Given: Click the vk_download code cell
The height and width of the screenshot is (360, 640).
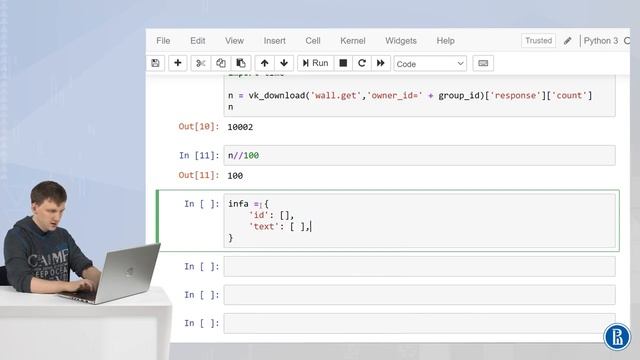Looking at the screenshot, I should [x=419, y=96].
